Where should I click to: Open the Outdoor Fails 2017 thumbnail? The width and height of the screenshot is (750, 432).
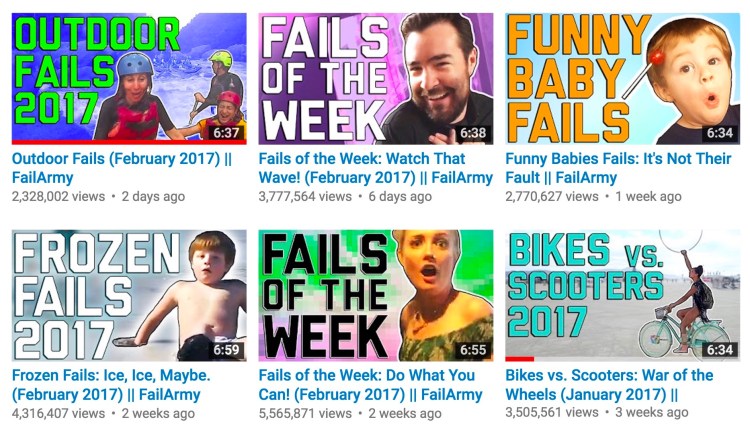coord(129,78)
